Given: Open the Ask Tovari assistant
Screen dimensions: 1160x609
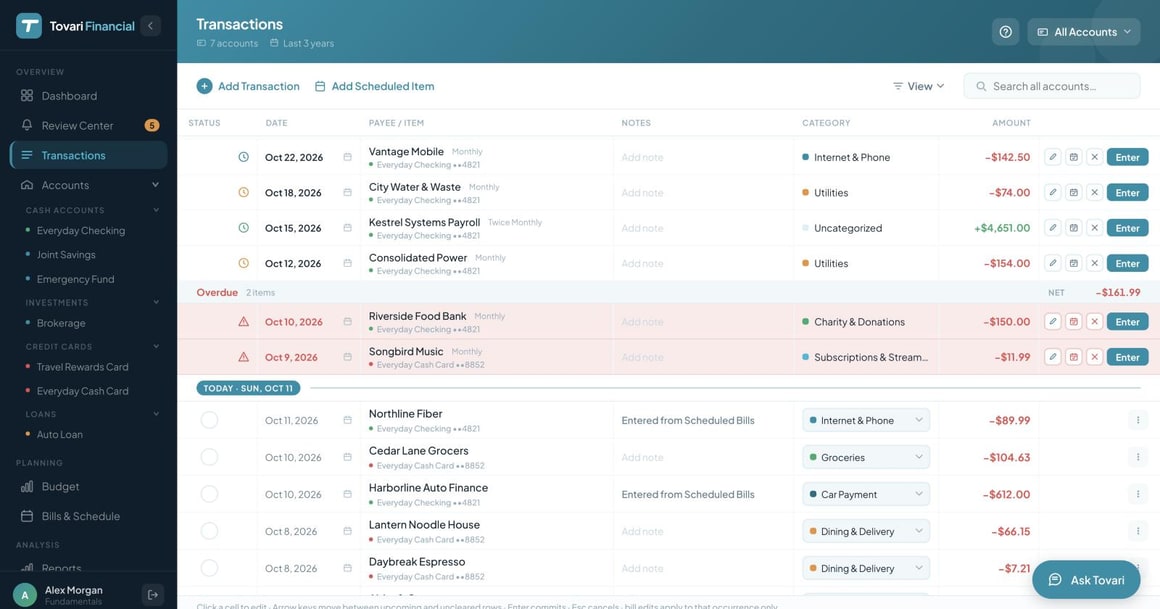Looking at the screenshot, I should click(1086, 579).
